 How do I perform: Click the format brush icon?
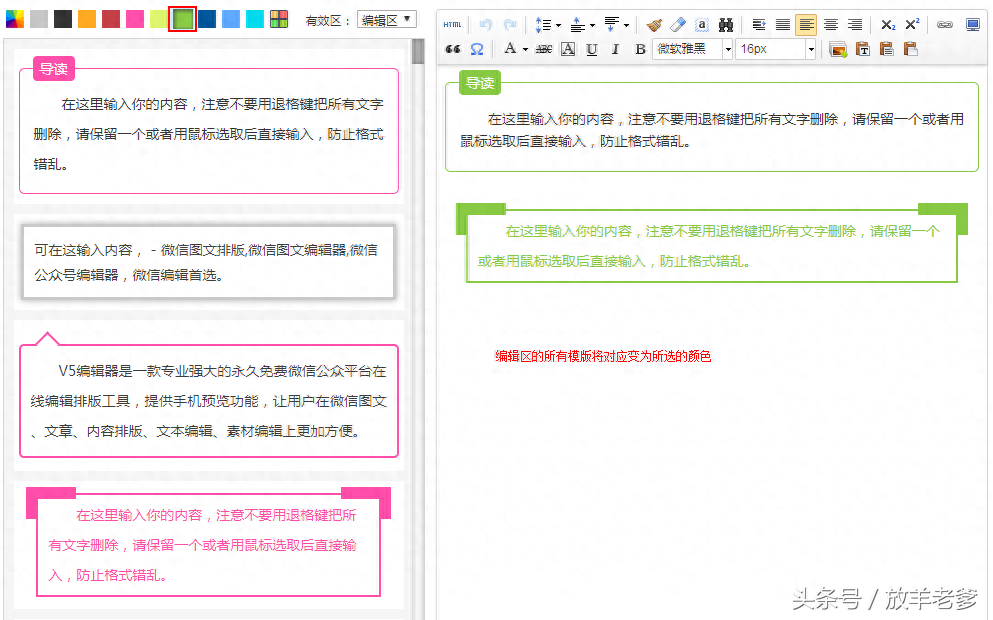654,25
